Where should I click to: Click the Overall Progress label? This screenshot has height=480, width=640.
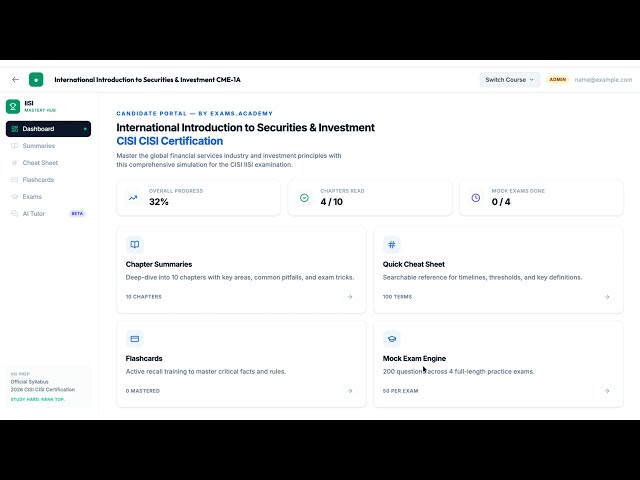(176, 191)
